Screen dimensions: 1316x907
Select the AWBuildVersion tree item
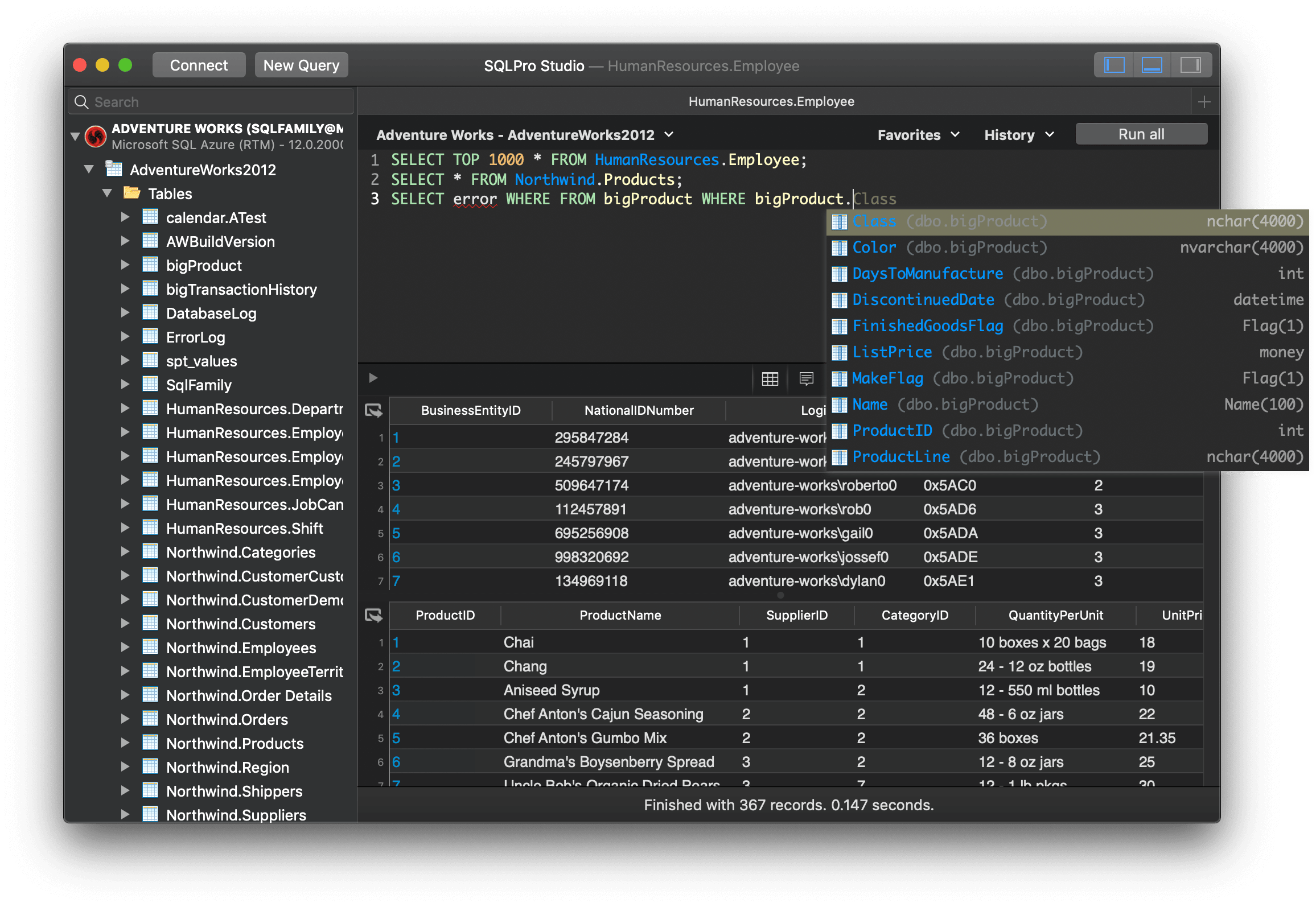coord(220,241)
